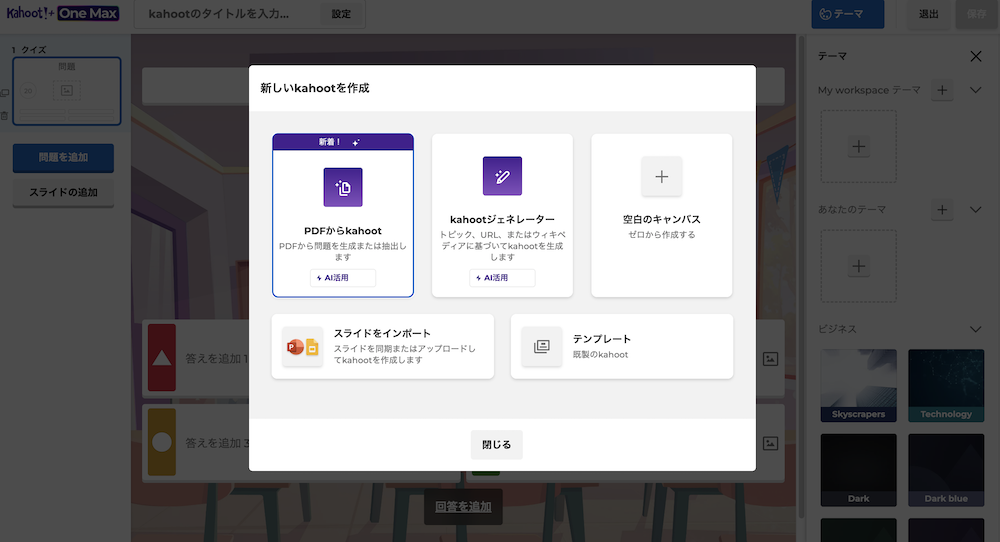Click the 回答を追加 link

[x=463, y=507]
